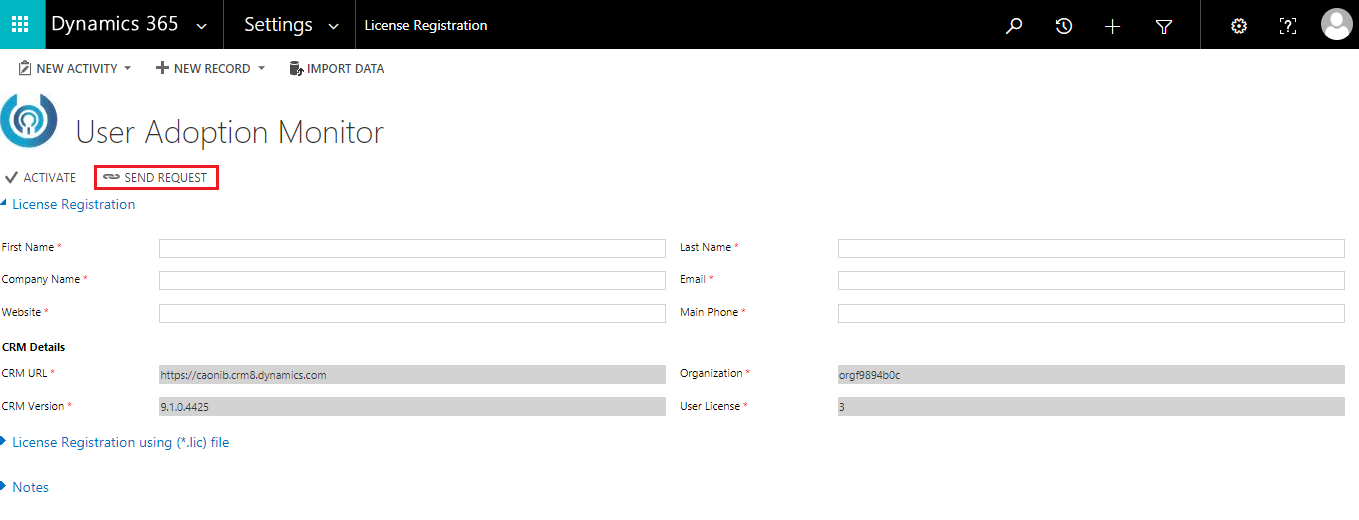Open the settings gear icon
This screenshot has width=1359, height=520.
[x=1239, y=26]
